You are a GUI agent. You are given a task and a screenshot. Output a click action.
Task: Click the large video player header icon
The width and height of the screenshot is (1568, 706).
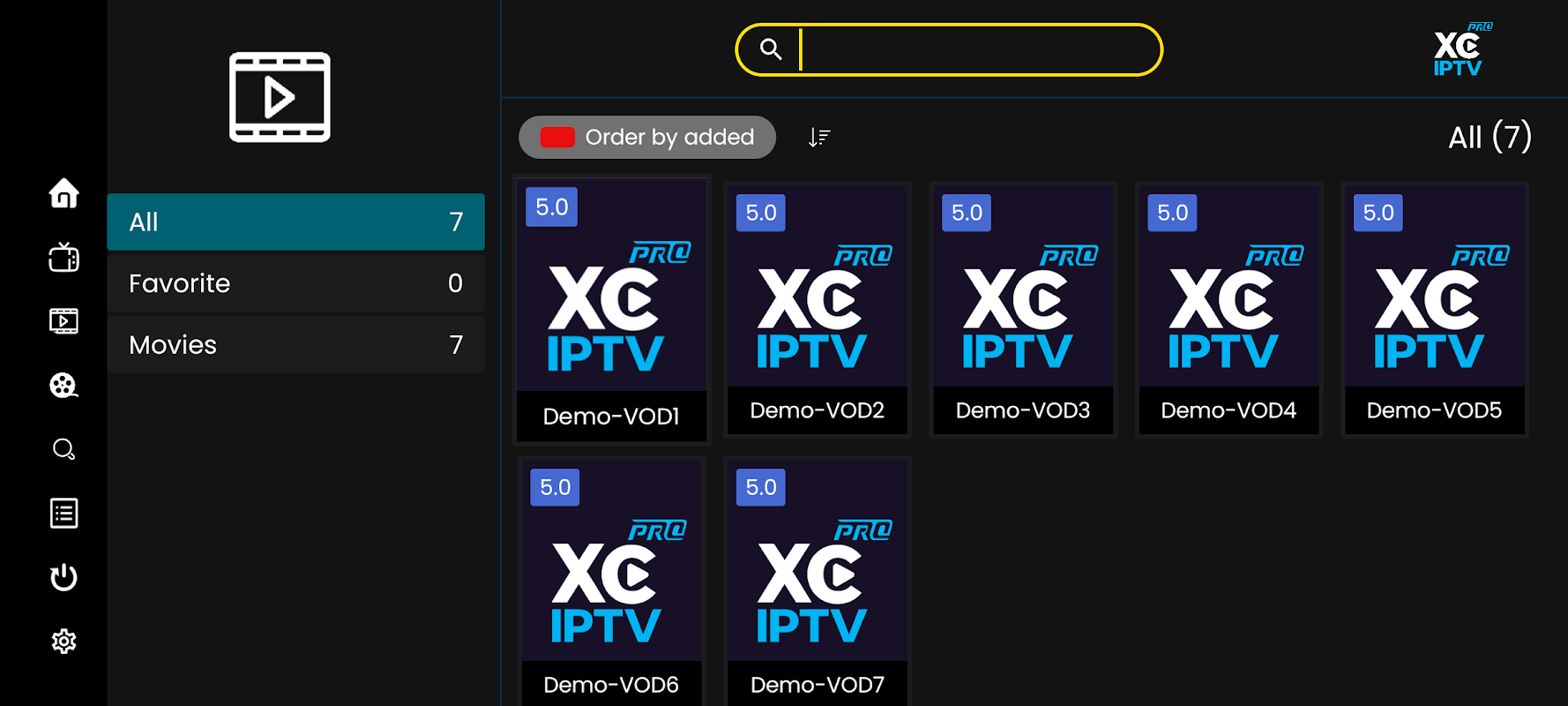pos(280,97)
